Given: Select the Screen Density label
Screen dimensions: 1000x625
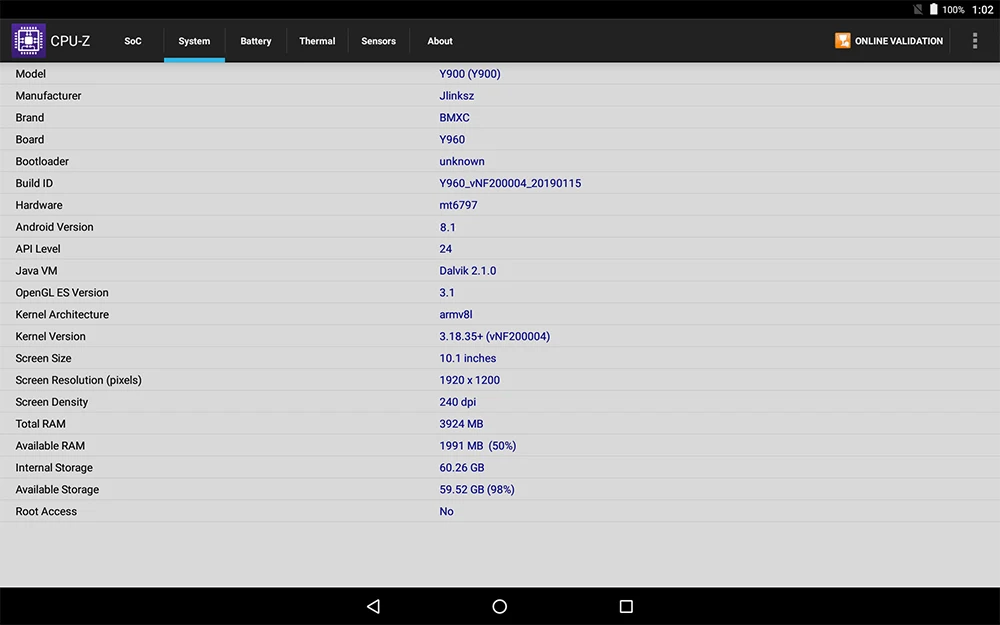Looking at the screenshot, I should [x=52, y=402].
